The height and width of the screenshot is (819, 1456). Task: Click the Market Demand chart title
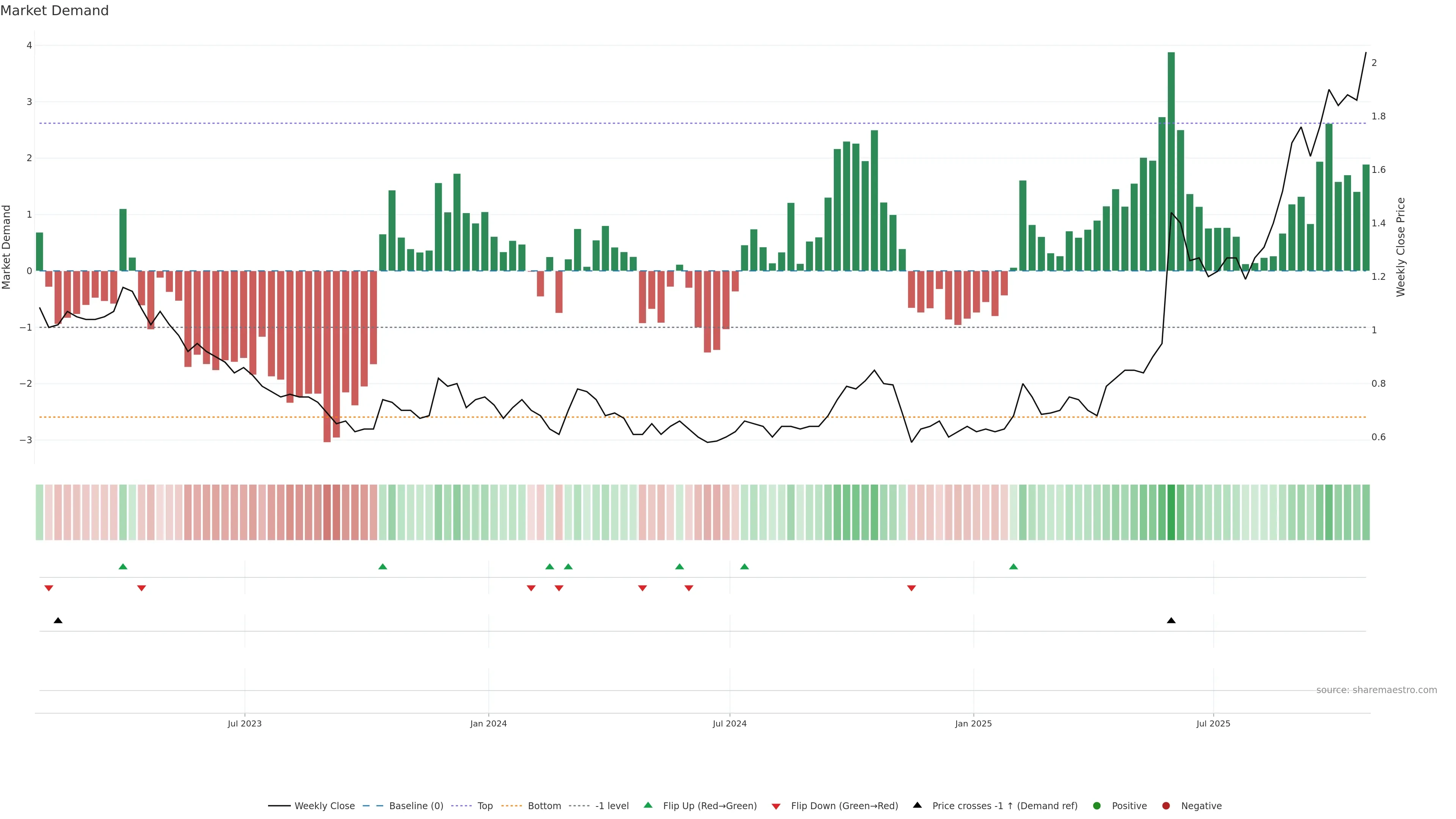54,11
